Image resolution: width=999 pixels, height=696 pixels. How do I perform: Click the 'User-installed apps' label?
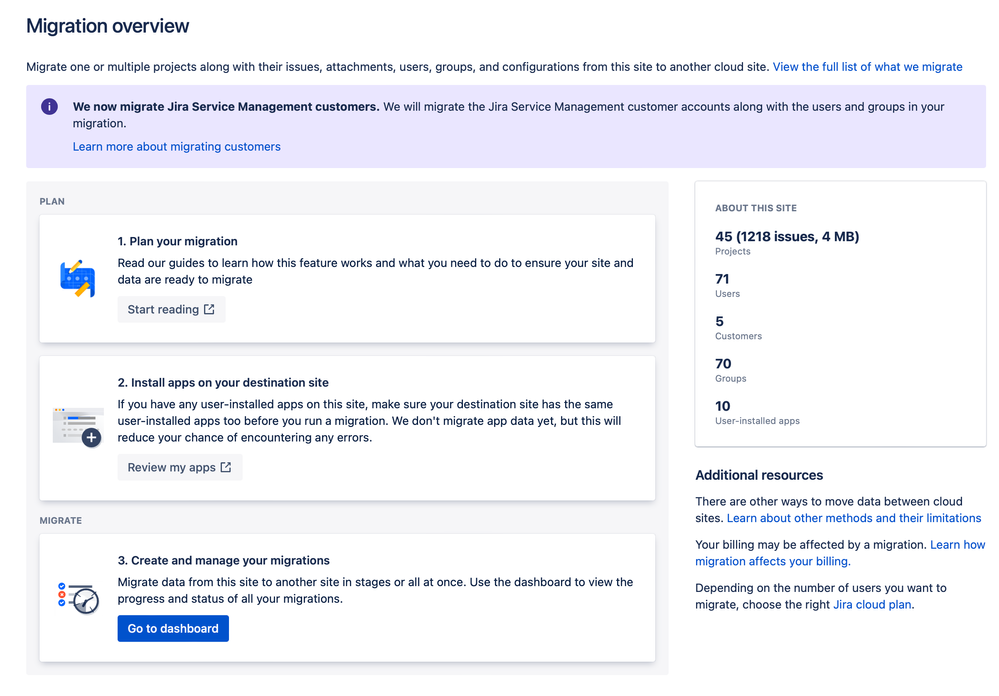point(757,421)
